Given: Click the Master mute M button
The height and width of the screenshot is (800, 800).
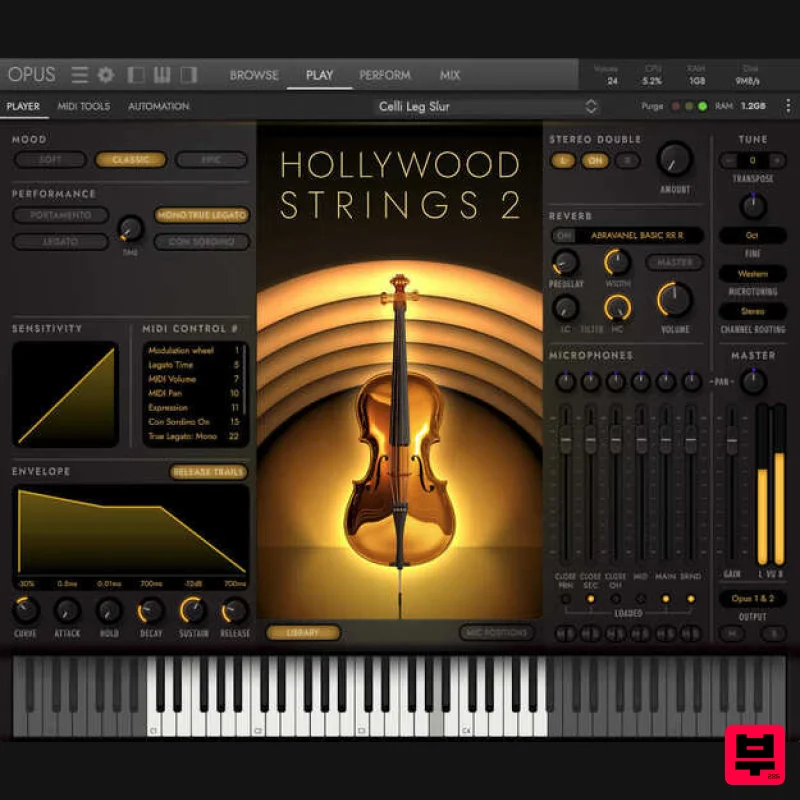Looking at the screenshot, I should pos(732,634).
